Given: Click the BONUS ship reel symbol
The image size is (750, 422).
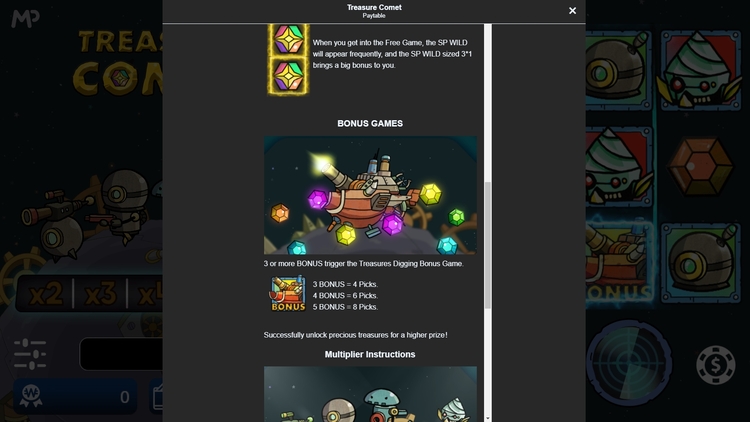Looking at the screenshot, I should [x=619, y=262].
